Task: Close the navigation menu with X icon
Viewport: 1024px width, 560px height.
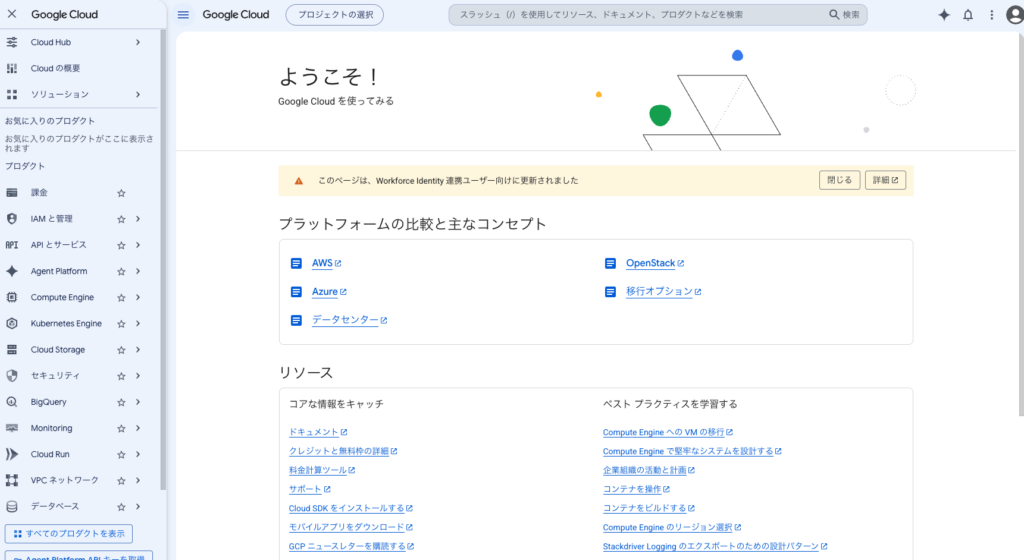Action: 12,14
